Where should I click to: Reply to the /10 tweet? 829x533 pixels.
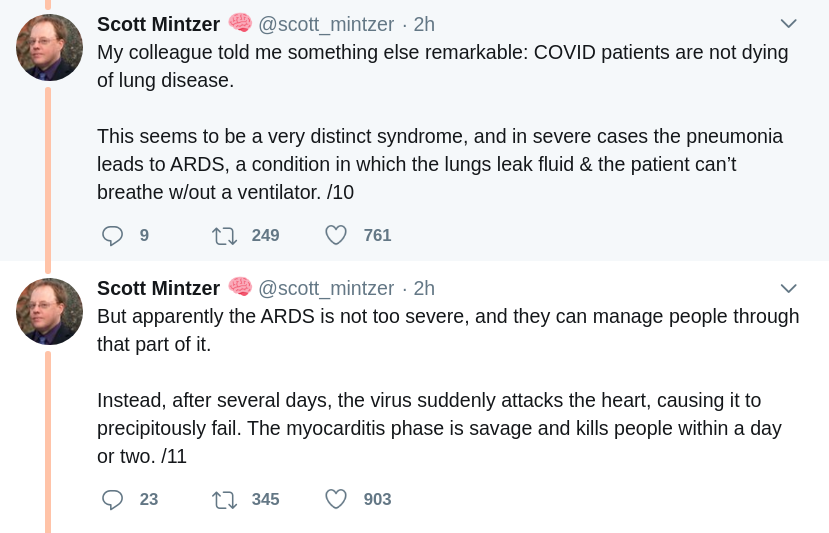tap(113, 236)
